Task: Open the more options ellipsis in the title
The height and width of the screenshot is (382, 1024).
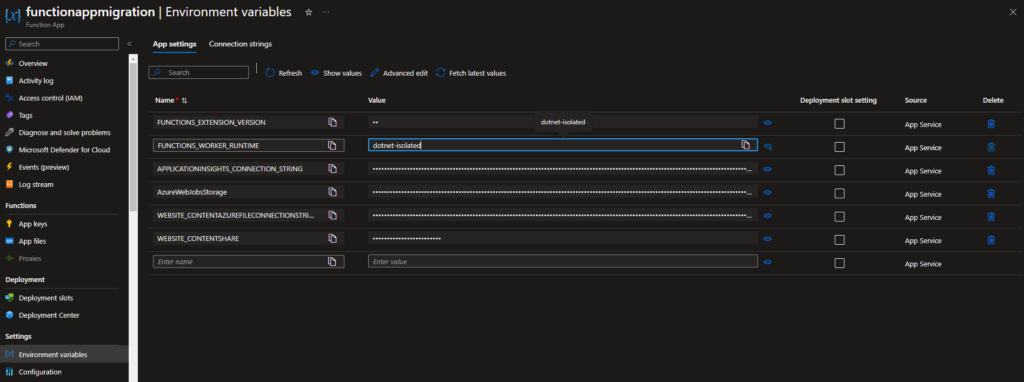Action: click(326, 12)
